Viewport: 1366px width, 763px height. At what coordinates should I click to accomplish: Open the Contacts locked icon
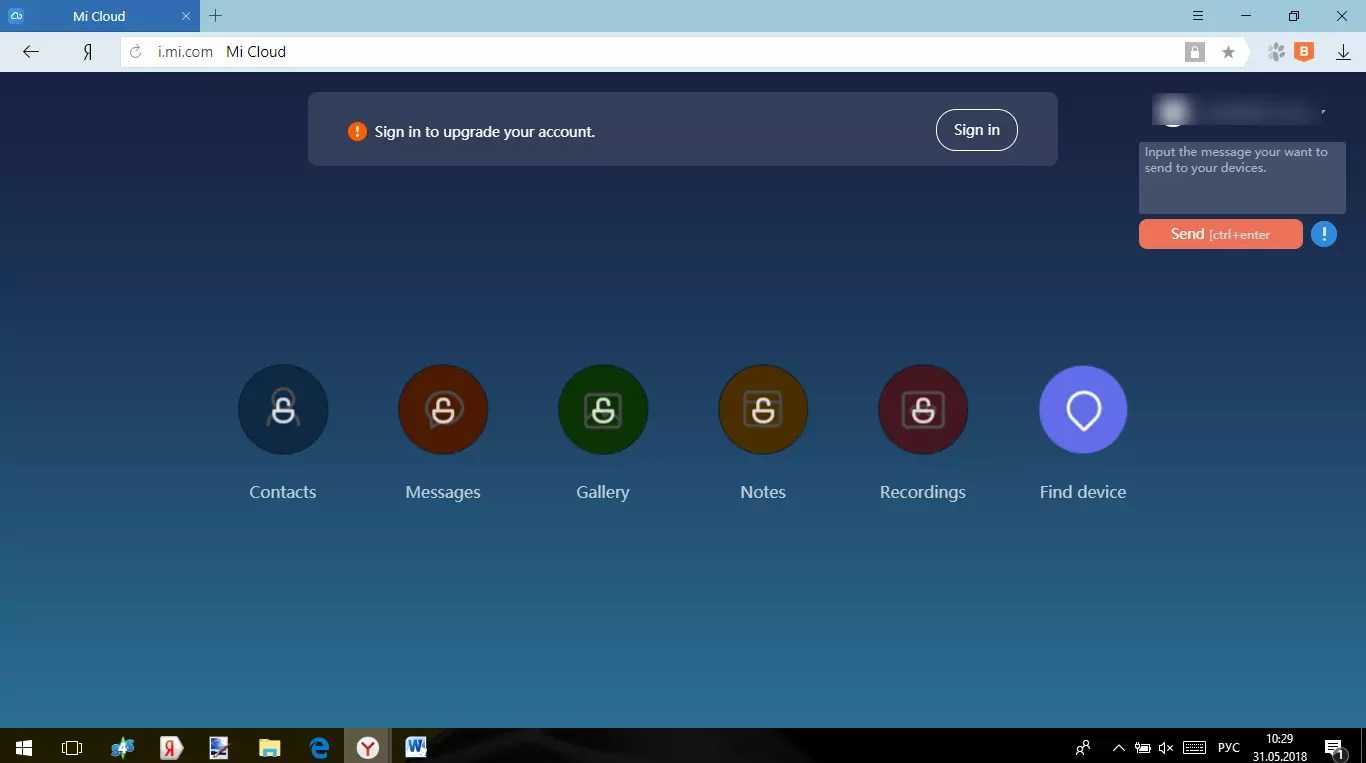tap(283, 409)
